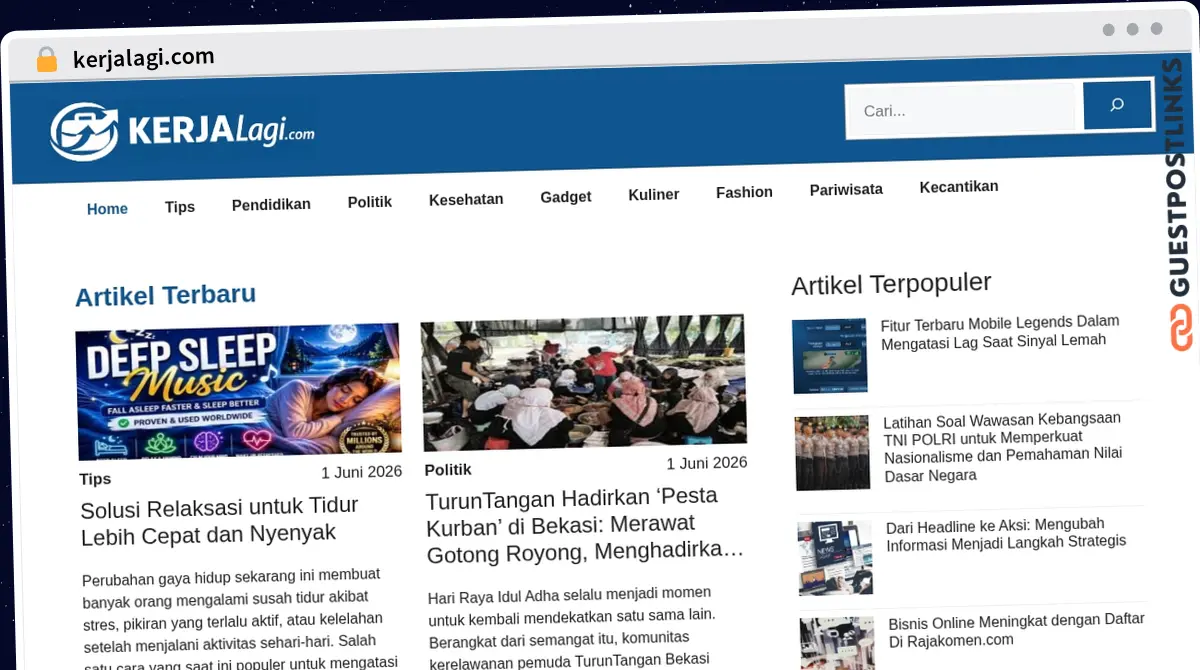Open Bisnis Online Meningkat dengan Daftar article
The image size is (1200, 670).
click(1017, 630)
